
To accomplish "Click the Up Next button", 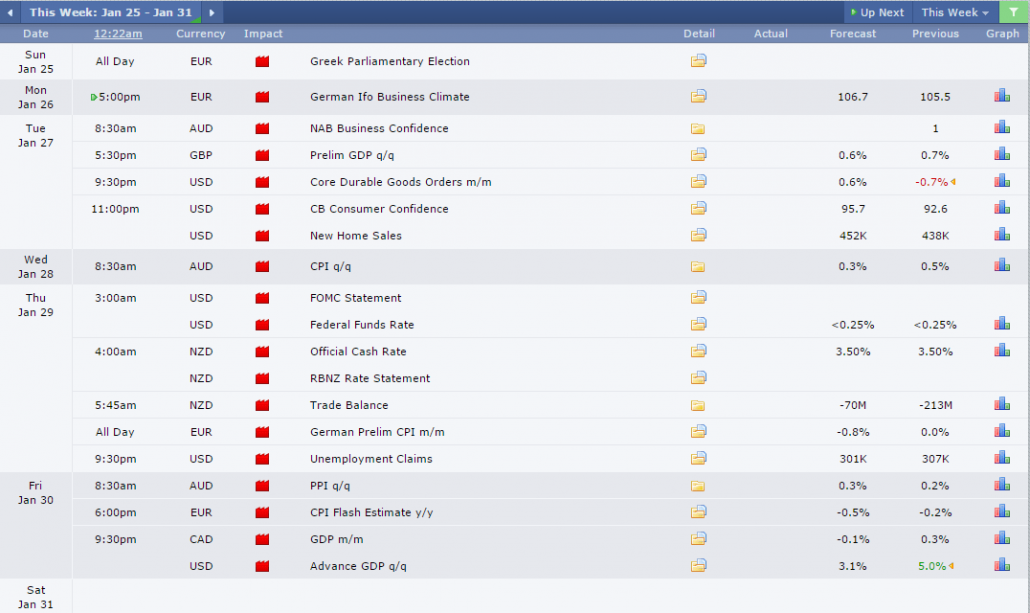I will coord(877,12).
